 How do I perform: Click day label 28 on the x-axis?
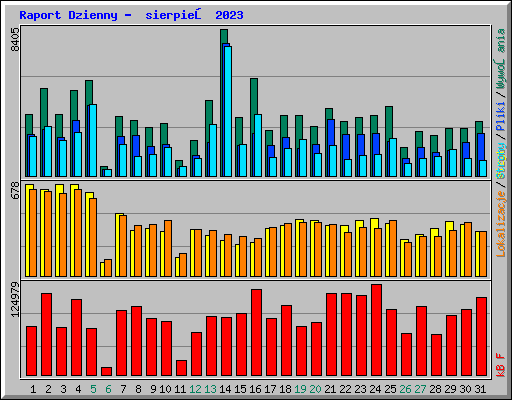435,389
